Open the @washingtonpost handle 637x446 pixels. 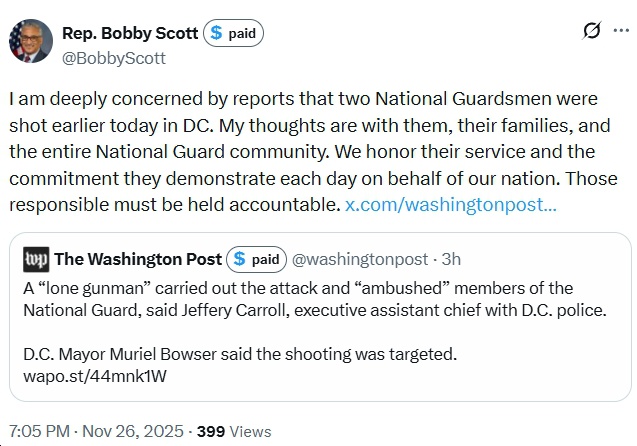tap(361, 259)
